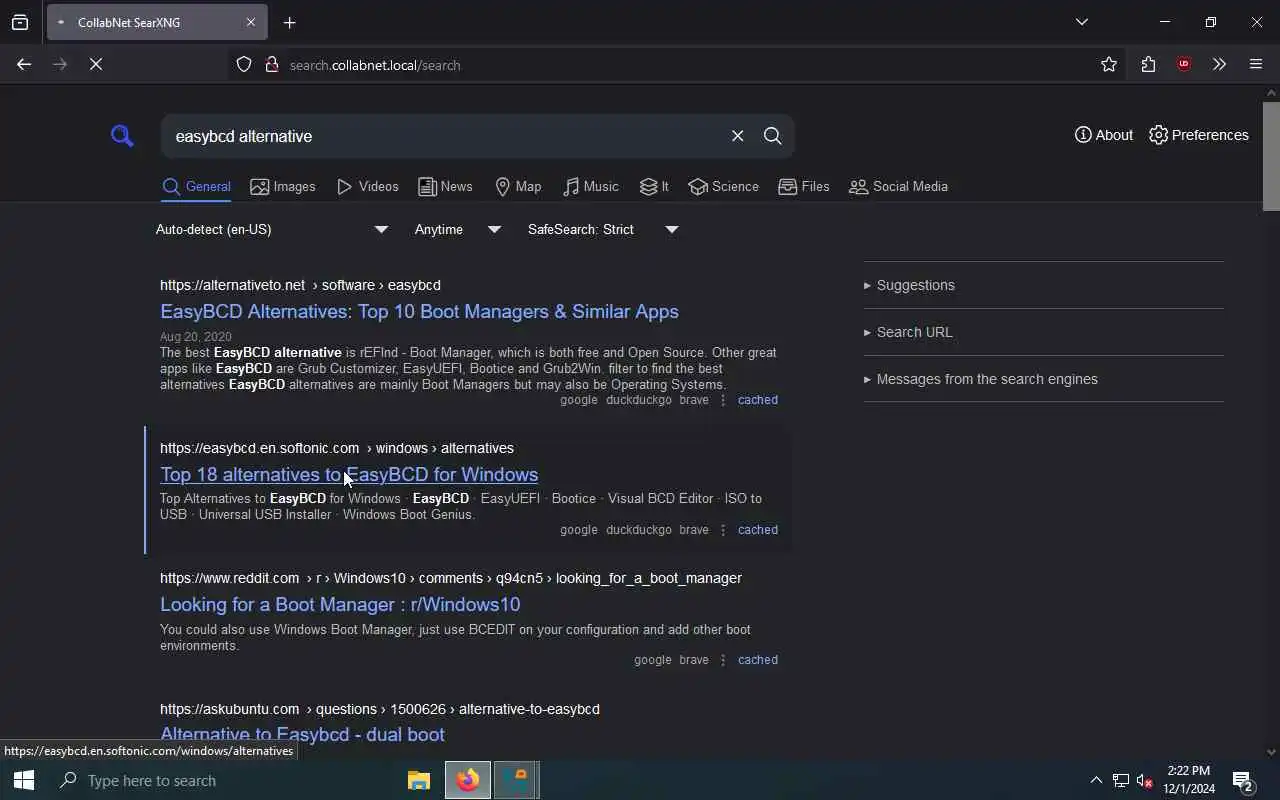Click the www.reddit.com result URL

(451, 578)
